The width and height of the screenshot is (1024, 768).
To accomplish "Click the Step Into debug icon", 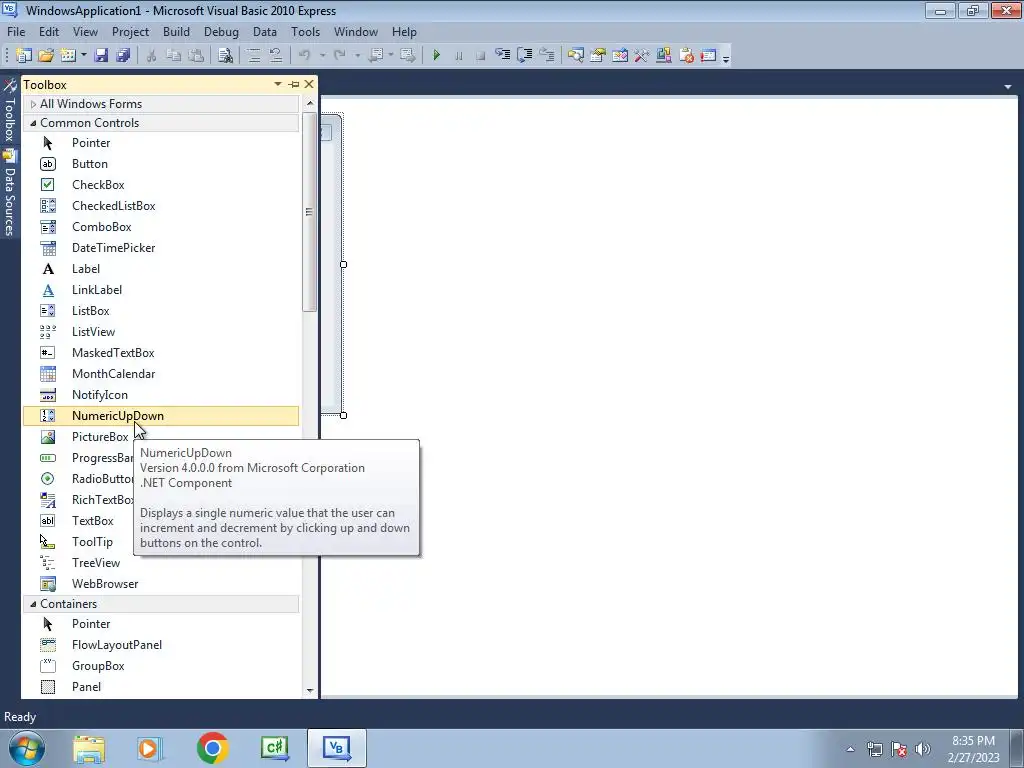I will point(502,56).
